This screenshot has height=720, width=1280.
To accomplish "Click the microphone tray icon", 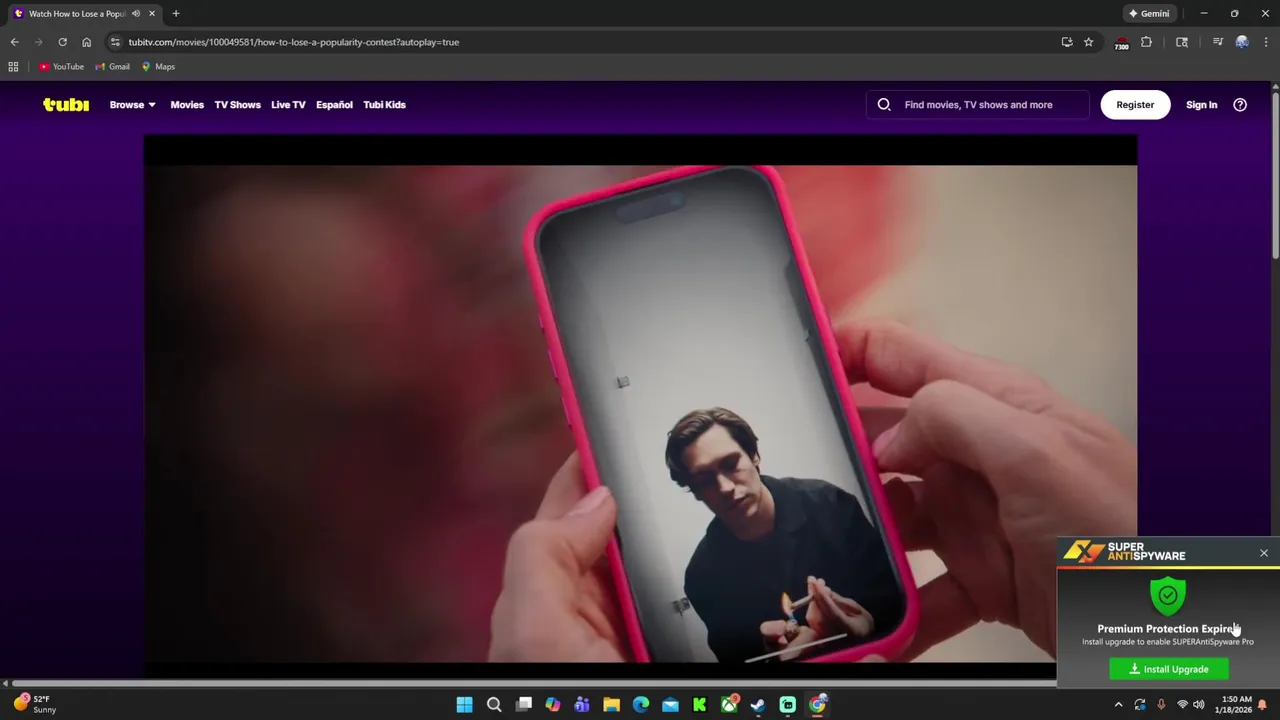I will (x=1161, y=705).
